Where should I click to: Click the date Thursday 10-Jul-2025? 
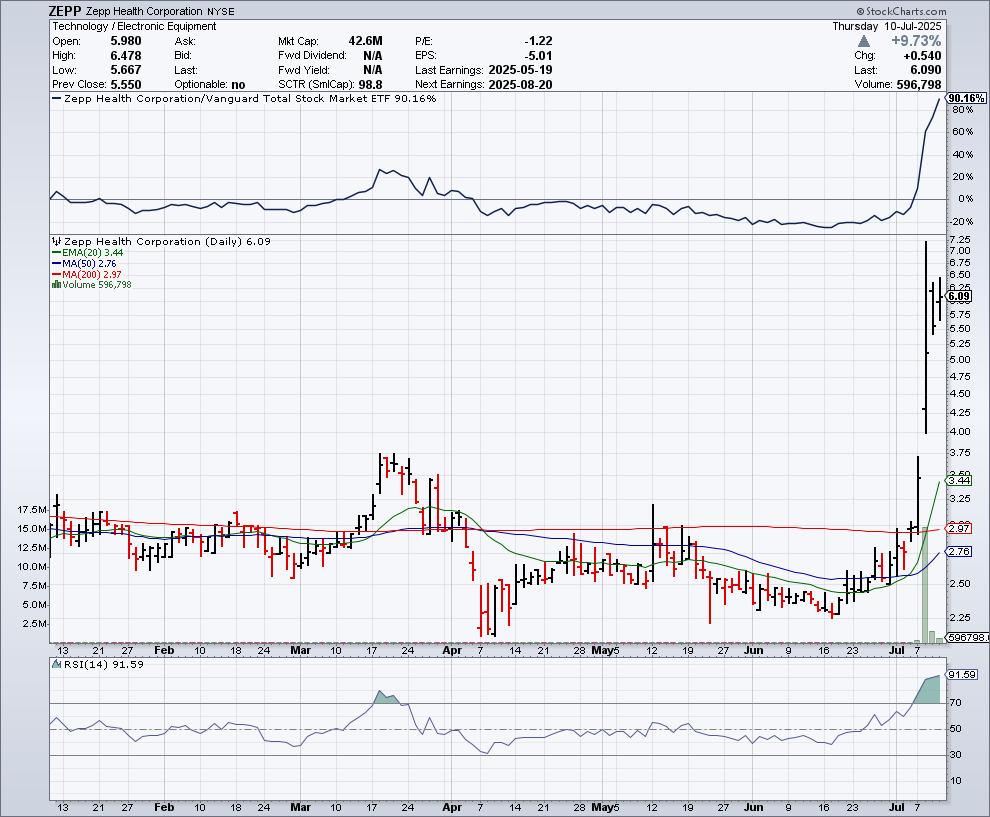[886, 27]
